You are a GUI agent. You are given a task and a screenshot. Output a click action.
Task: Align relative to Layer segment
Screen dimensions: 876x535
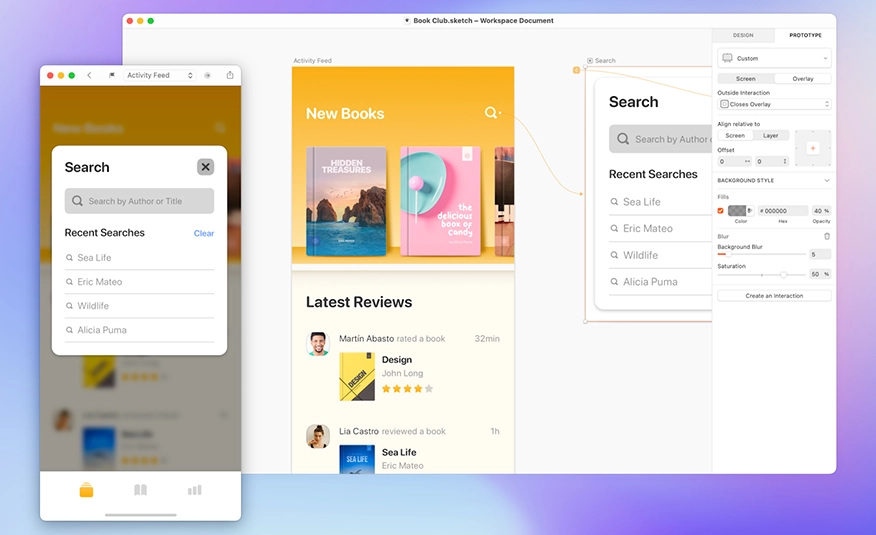click(770, 136)
